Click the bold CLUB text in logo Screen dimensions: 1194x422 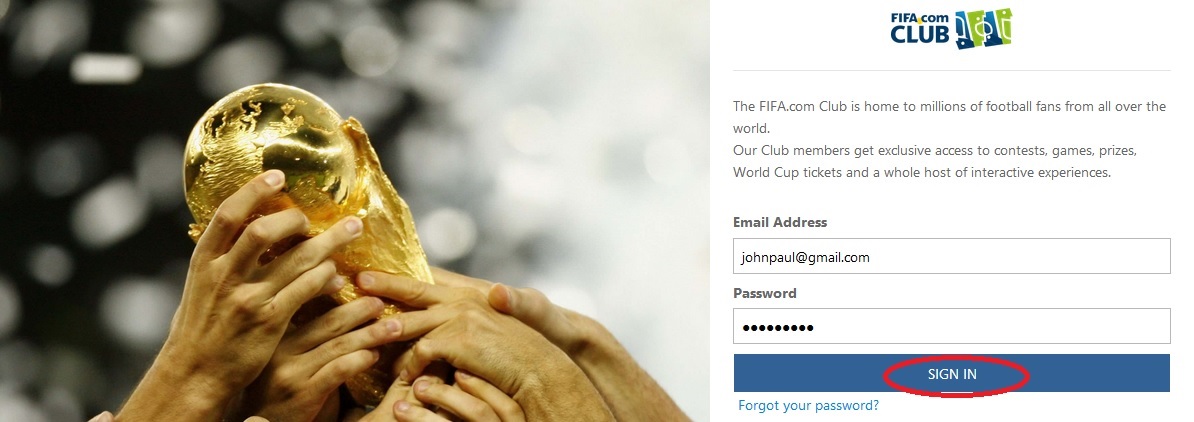click(921, 34)
